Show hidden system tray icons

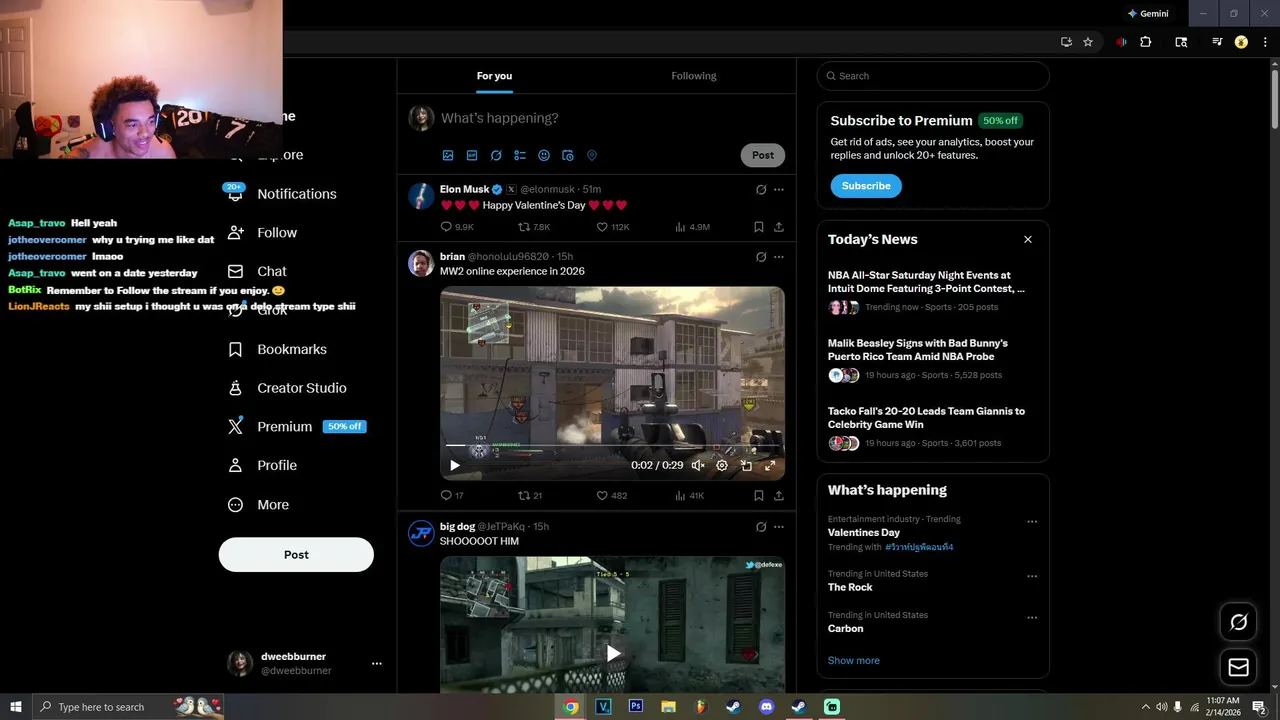(1145, 707)
